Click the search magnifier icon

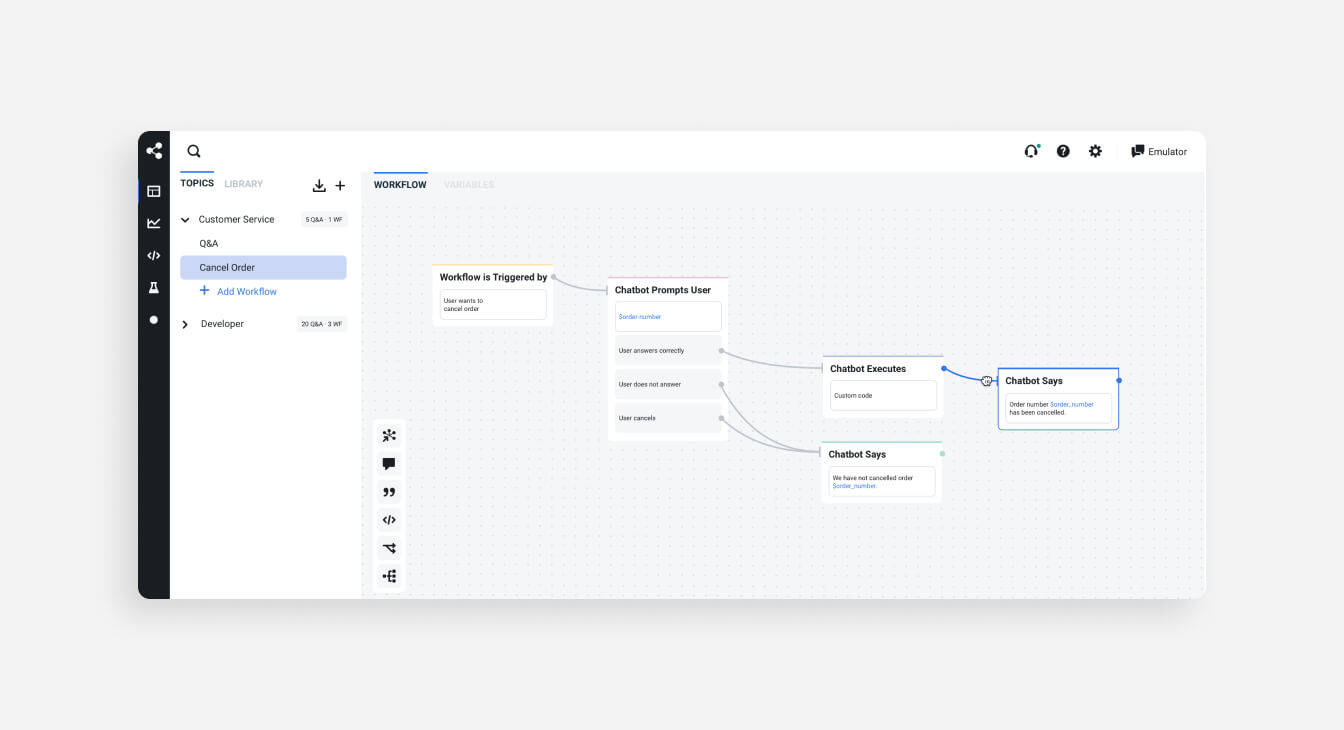194,152
